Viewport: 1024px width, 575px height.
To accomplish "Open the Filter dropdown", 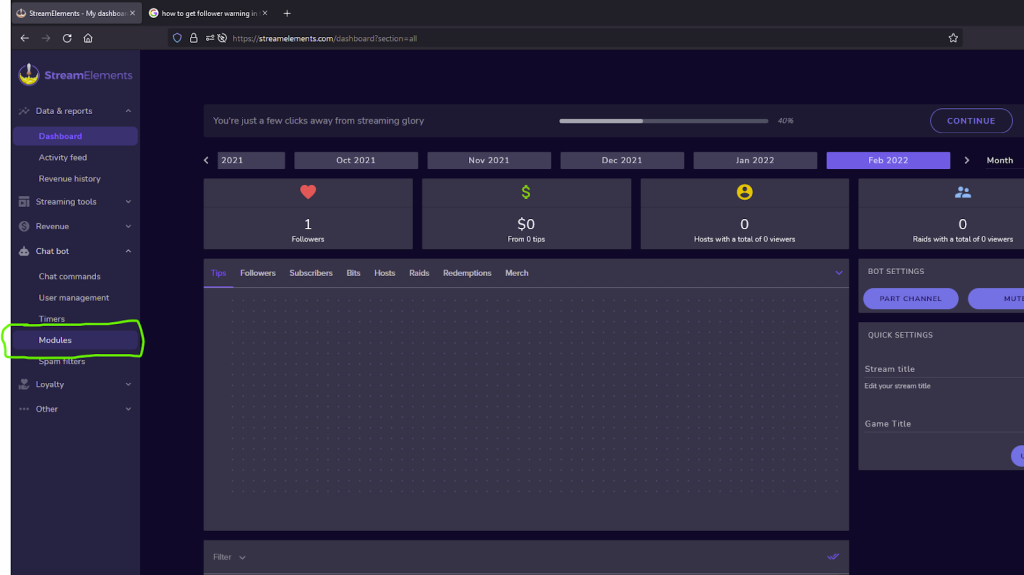I will point(229,557).
